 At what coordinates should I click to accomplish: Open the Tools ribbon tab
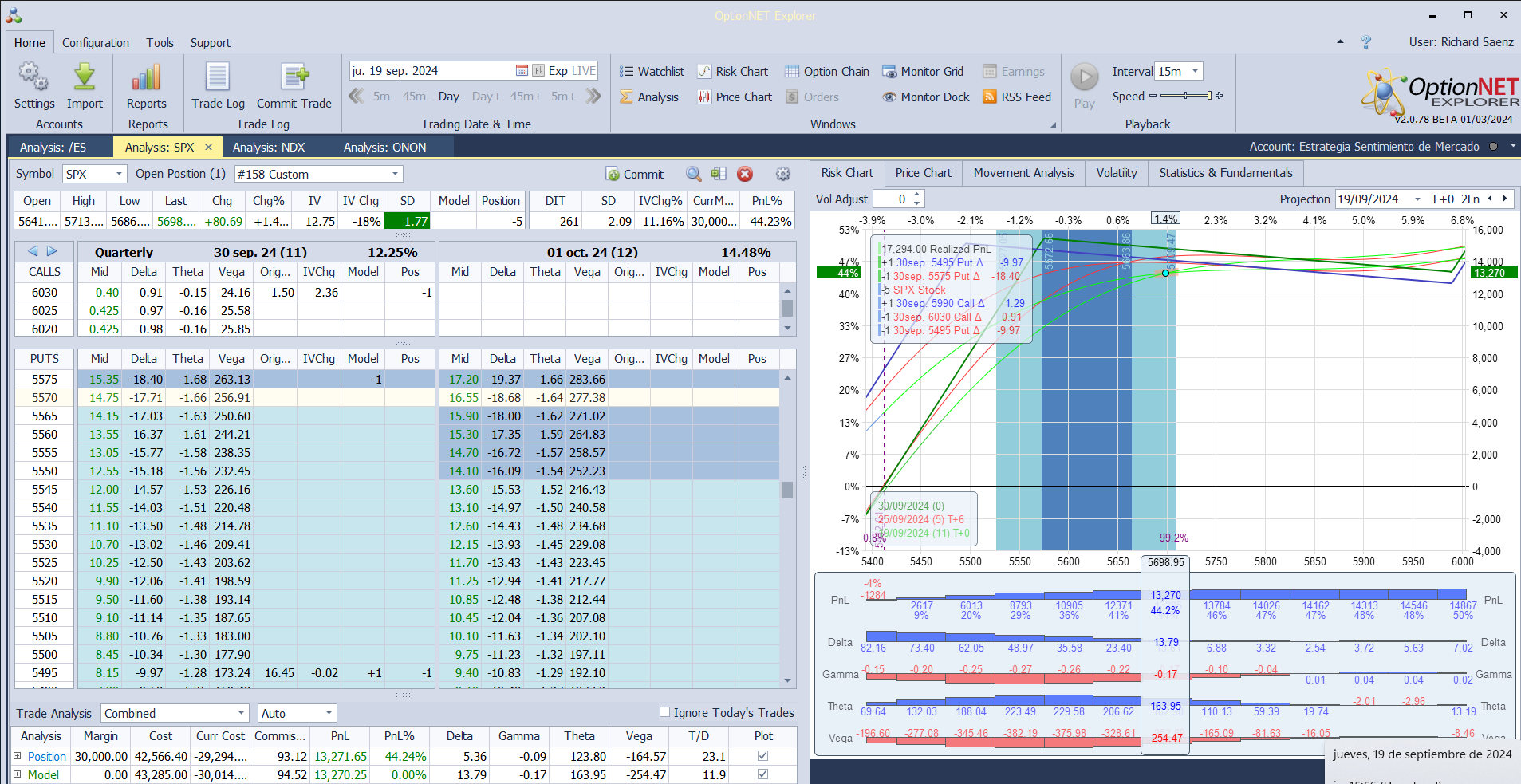pyautogui.click(x=160, y=43)
